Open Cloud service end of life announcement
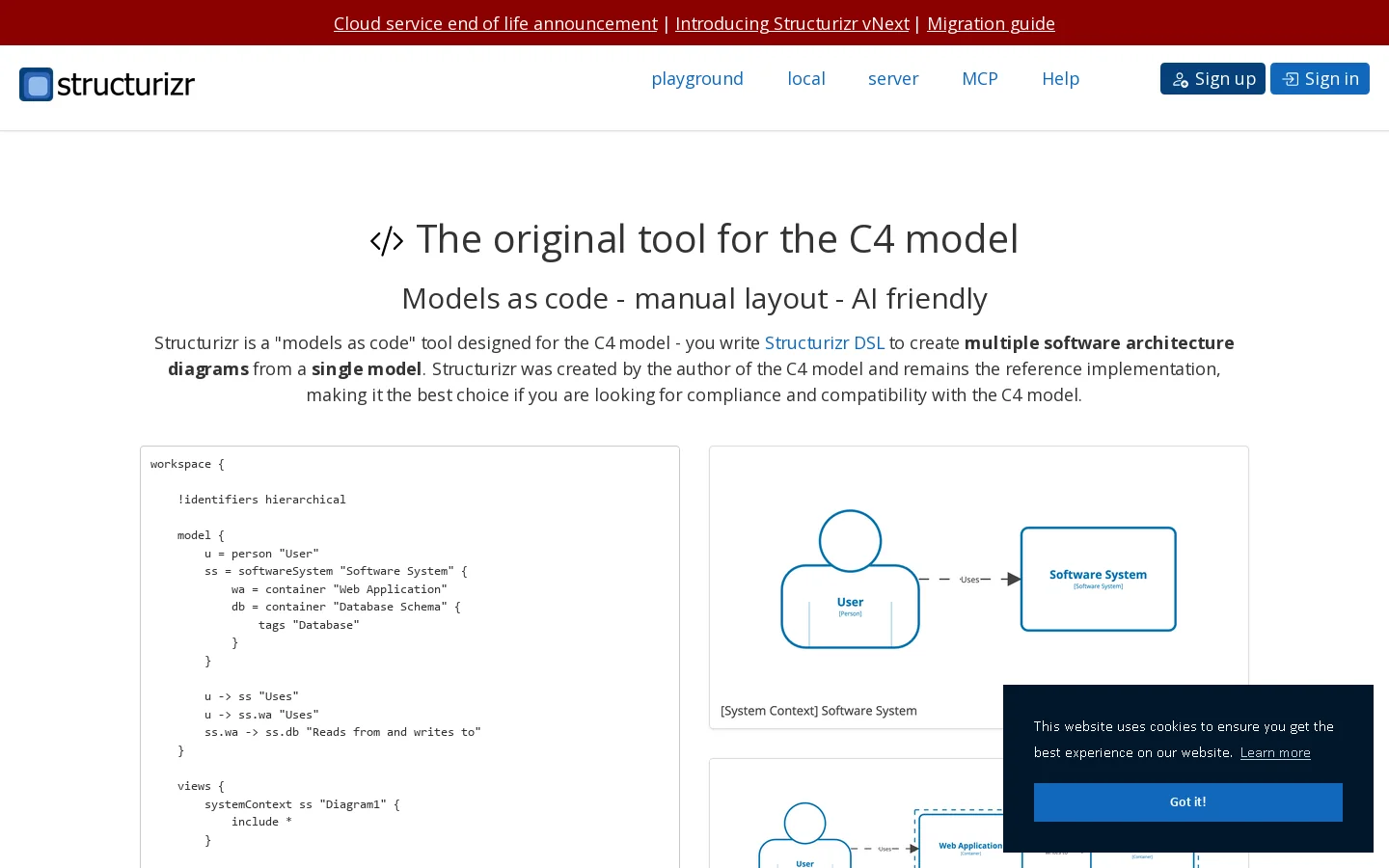1389x868 pixels. point(496,23)
